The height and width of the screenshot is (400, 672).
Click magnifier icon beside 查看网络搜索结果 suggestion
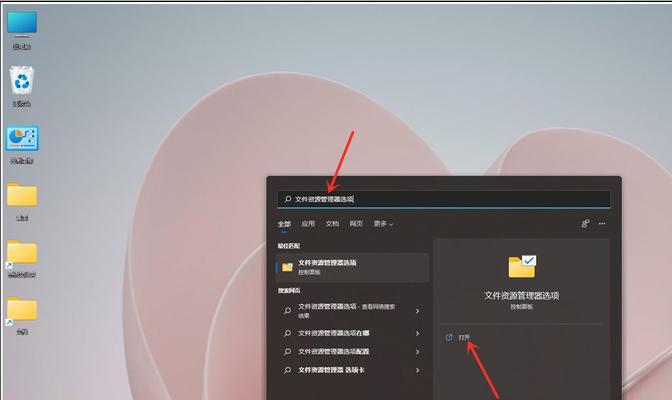coord(288,311)
